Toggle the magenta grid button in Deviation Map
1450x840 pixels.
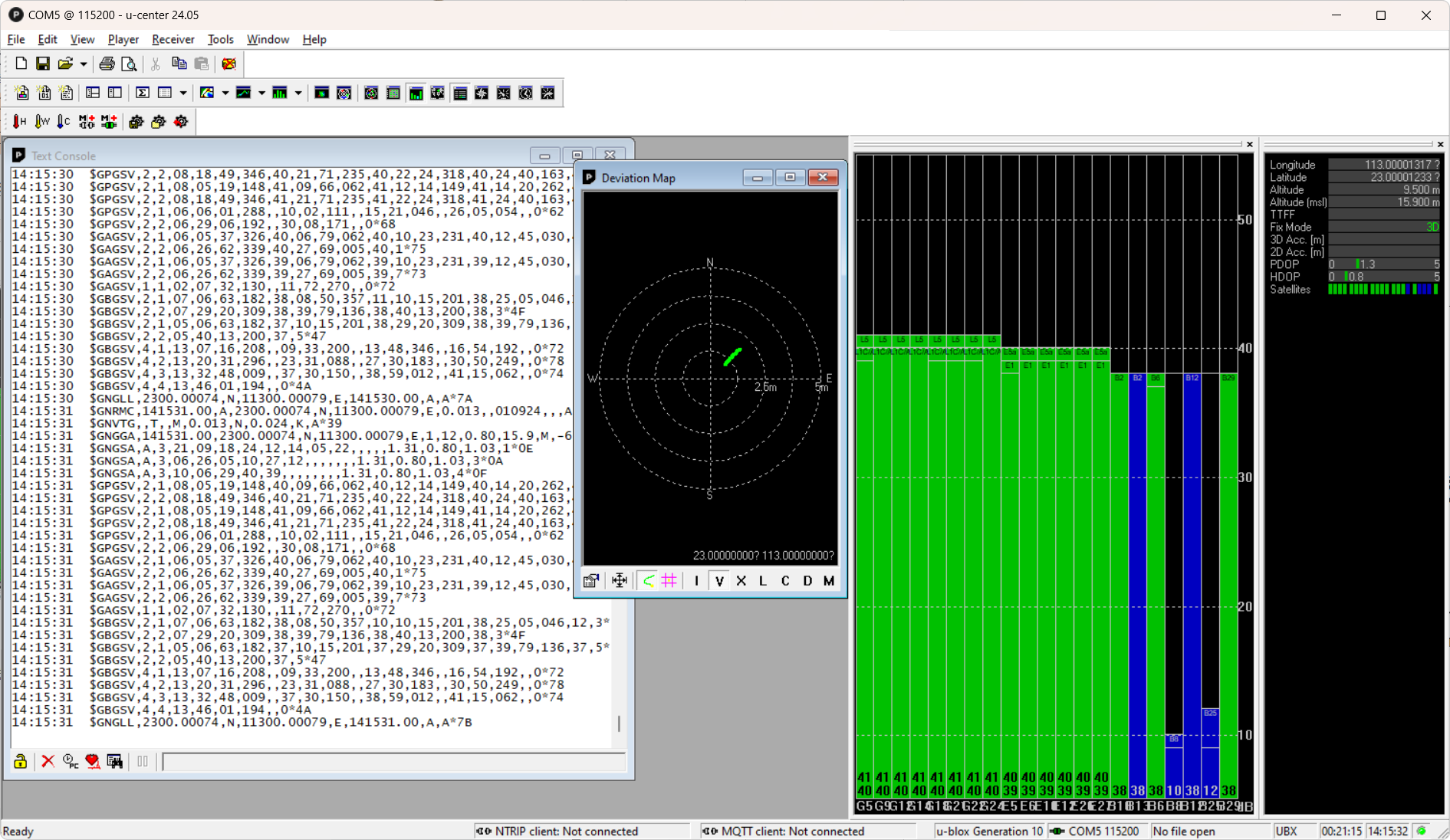(x=669, y=581)
